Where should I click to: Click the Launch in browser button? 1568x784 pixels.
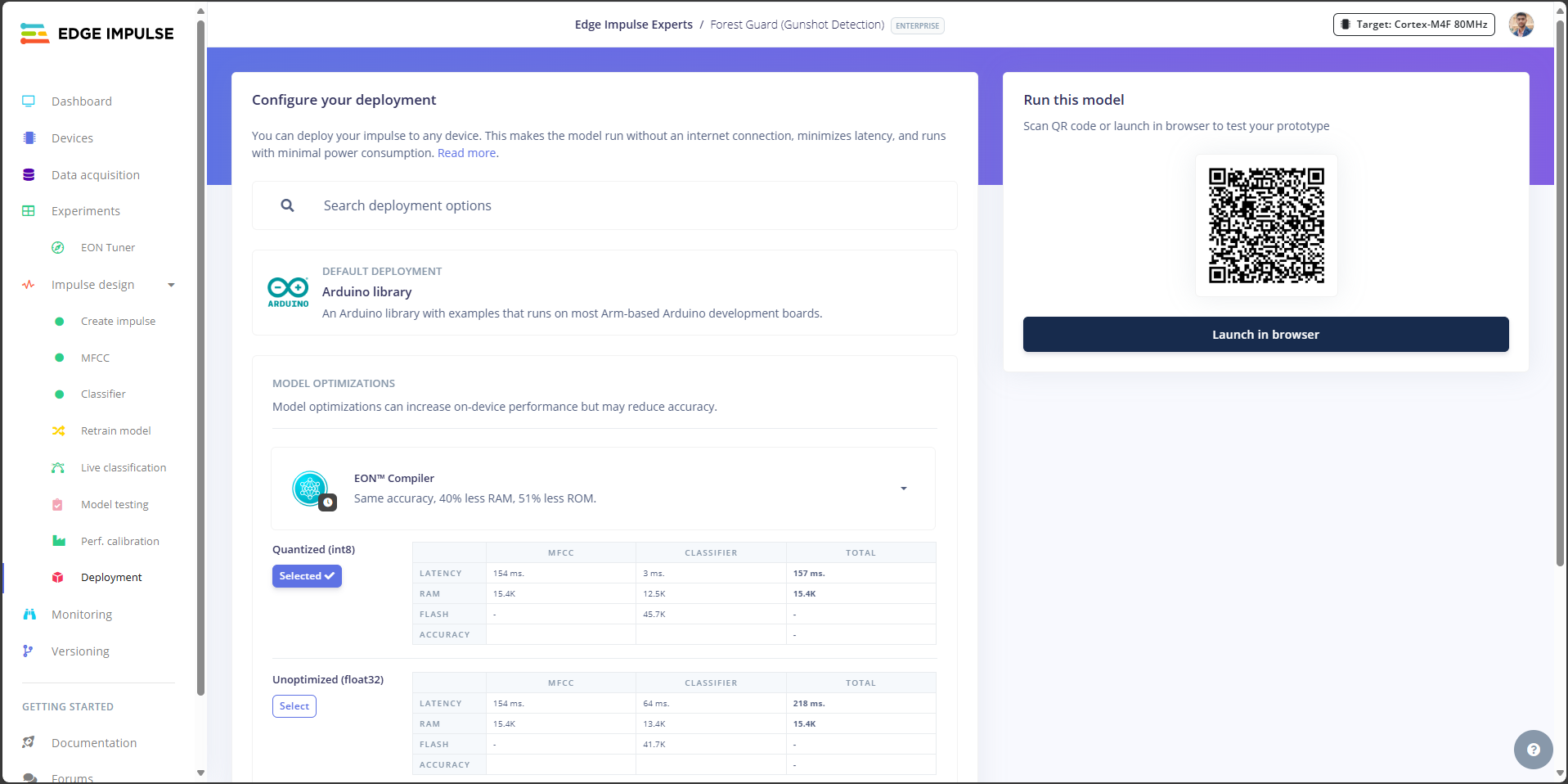click(x=1265, y=335)
